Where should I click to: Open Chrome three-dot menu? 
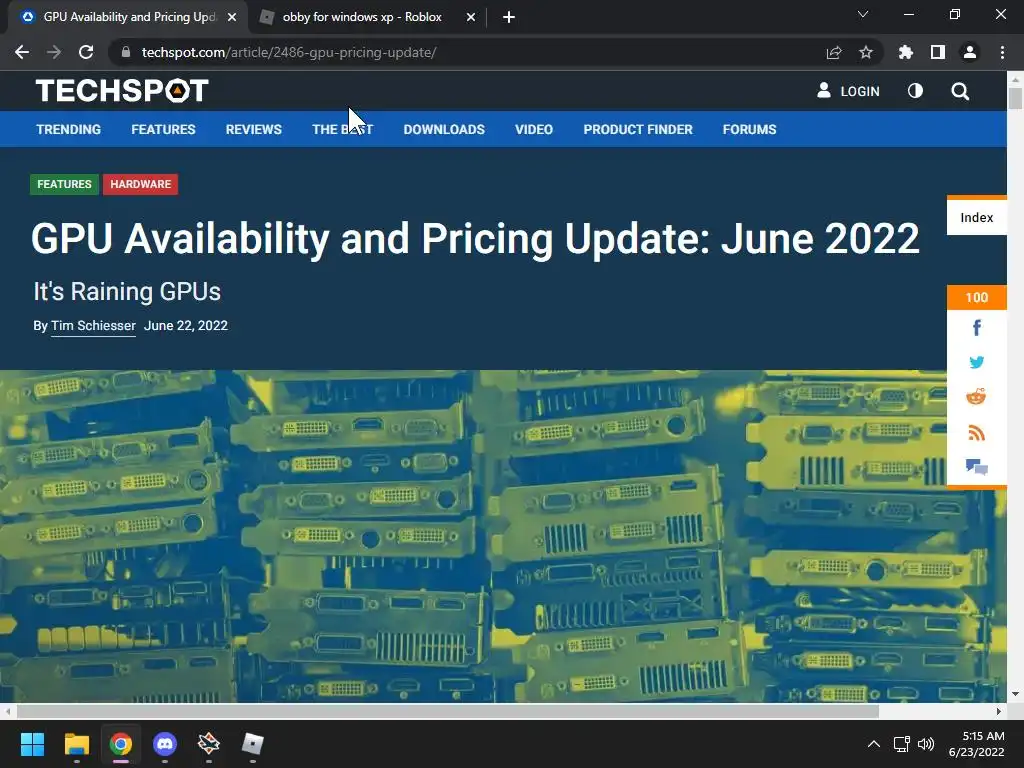click(x=1002, y=52)
